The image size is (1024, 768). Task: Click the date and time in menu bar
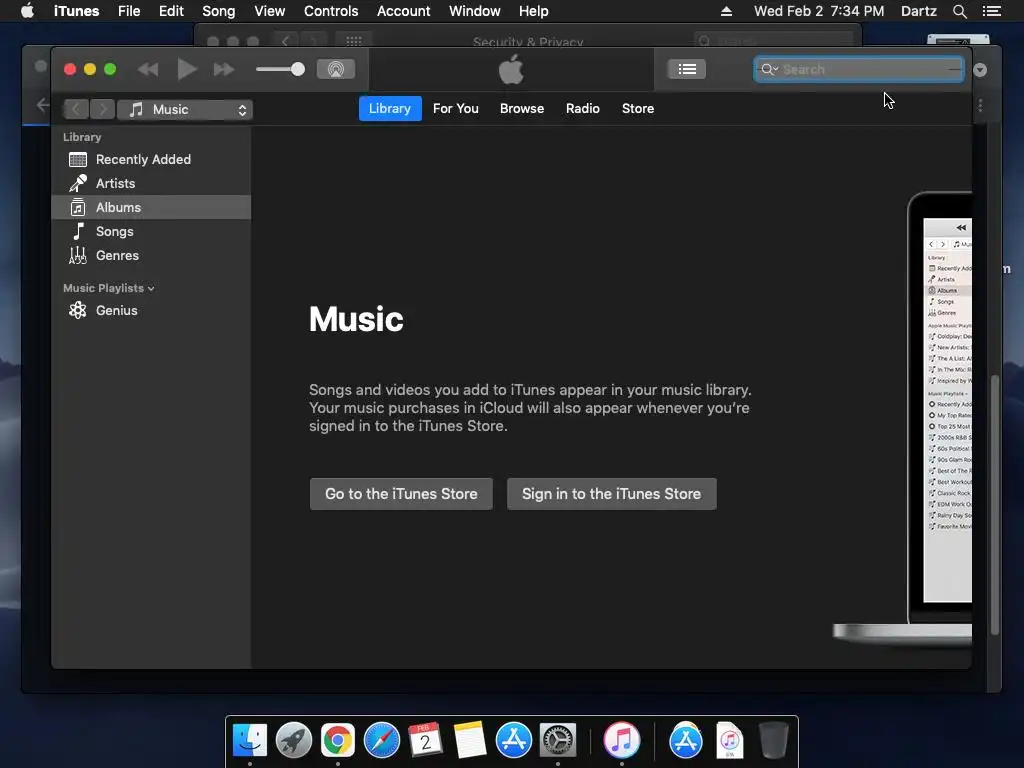(x=819, y=11)
